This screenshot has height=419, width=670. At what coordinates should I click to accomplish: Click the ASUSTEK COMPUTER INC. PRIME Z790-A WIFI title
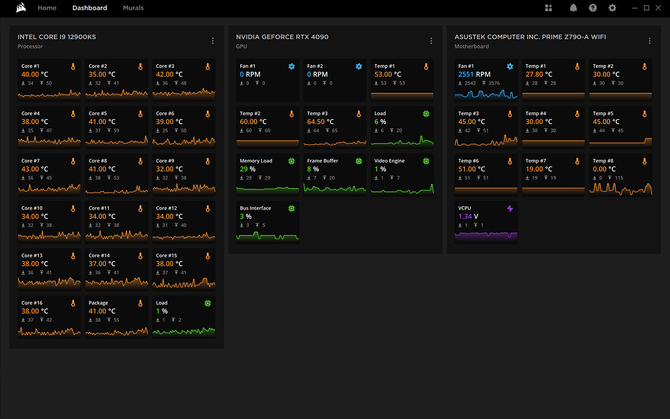[x=530, y=37]
